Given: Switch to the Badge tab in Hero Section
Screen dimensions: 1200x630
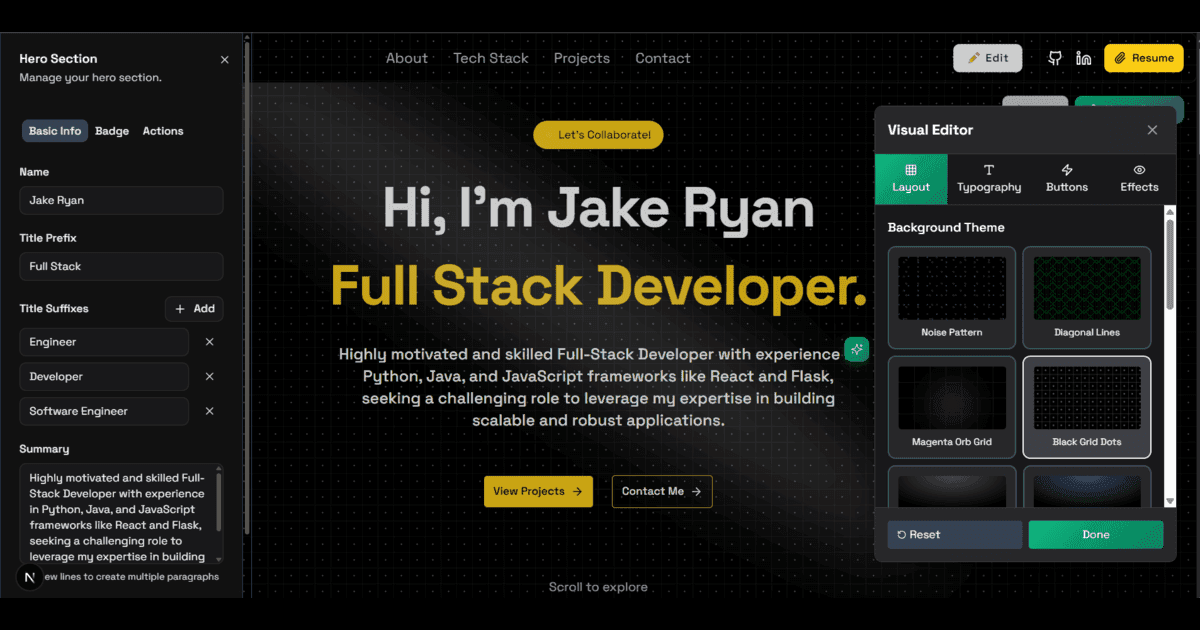Looking at the screenshot, I should (111, 131).
